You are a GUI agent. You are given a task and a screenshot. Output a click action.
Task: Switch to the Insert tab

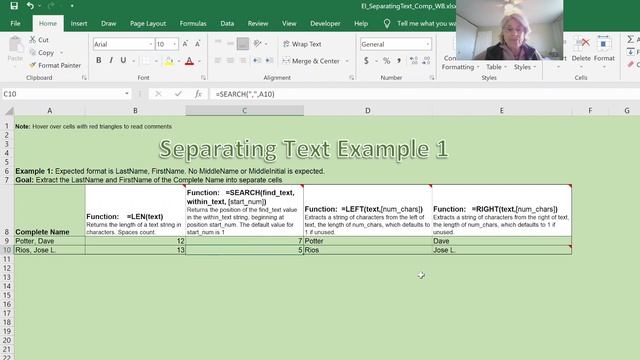pyautogui.click(x=79, y=23)
